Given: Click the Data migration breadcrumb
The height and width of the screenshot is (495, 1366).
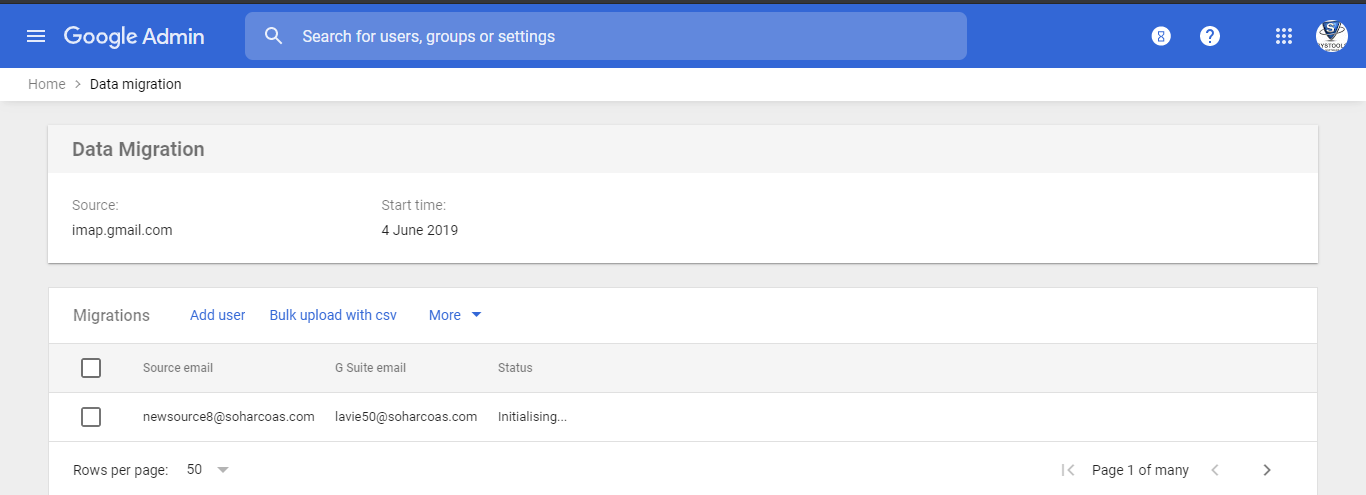Looking at the screenshot, I should pos(136,84).
